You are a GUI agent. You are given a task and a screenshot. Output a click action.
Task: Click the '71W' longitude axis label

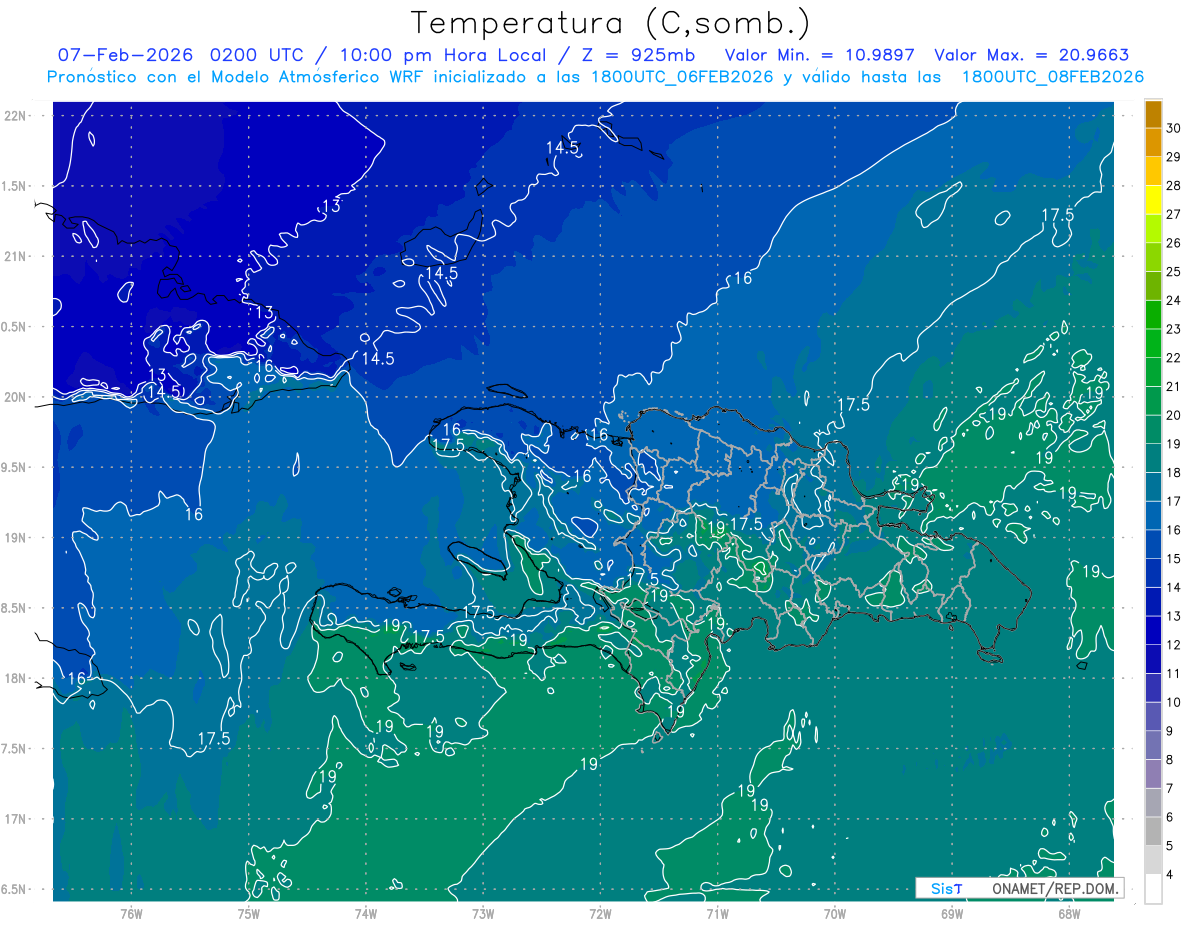click(717, 913)
